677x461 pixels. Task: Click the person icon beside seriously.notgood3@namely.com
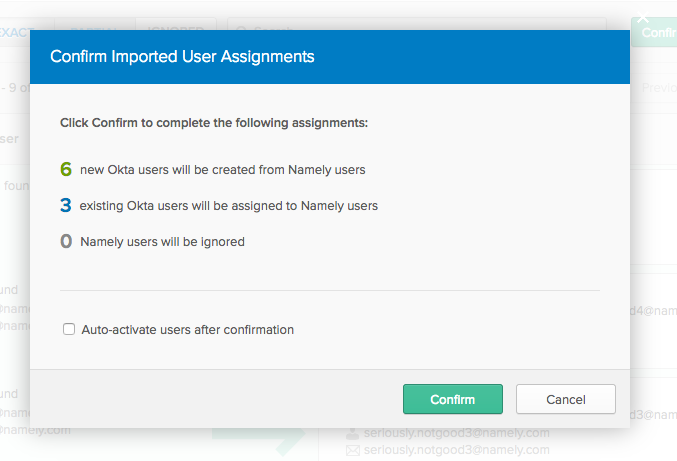point(352,433)
